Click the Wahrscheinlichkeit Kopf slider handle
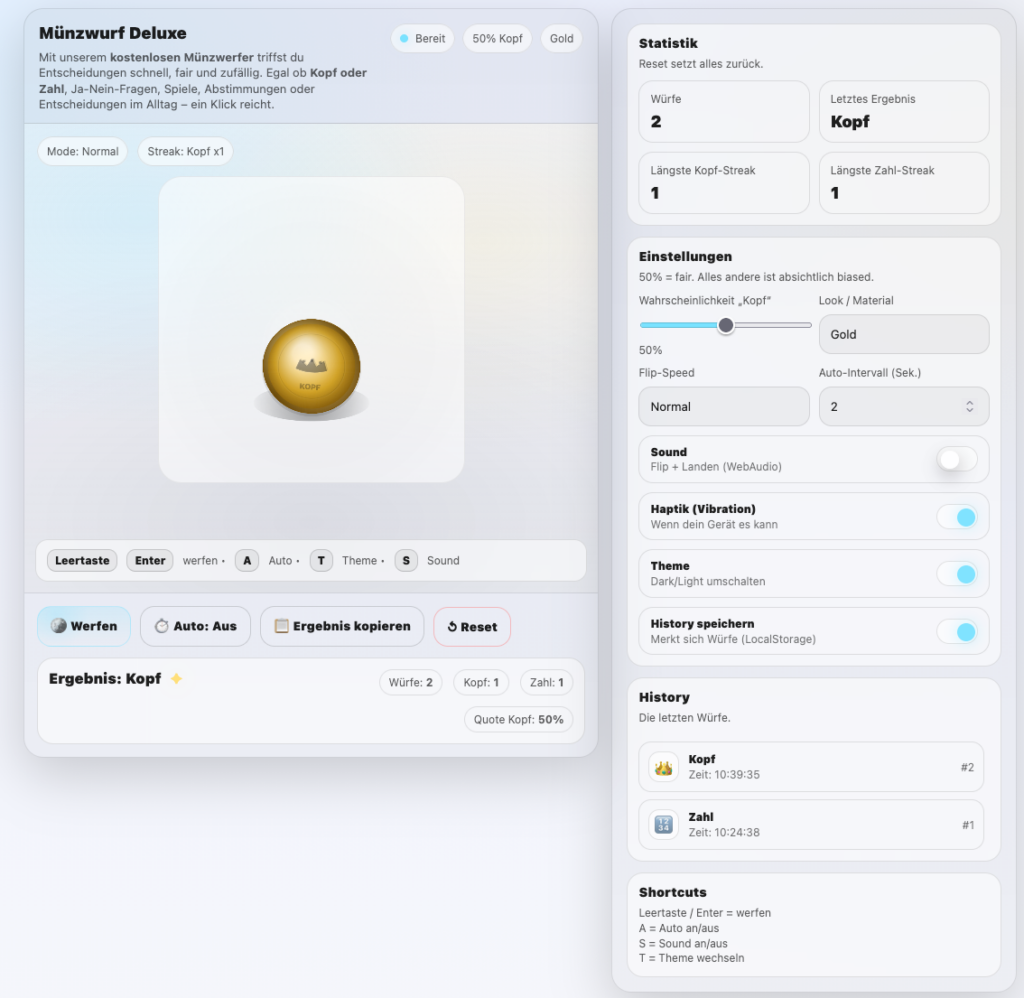This screenshot has height=998, width=1024. pyautogui.click(x=726, y=325)
